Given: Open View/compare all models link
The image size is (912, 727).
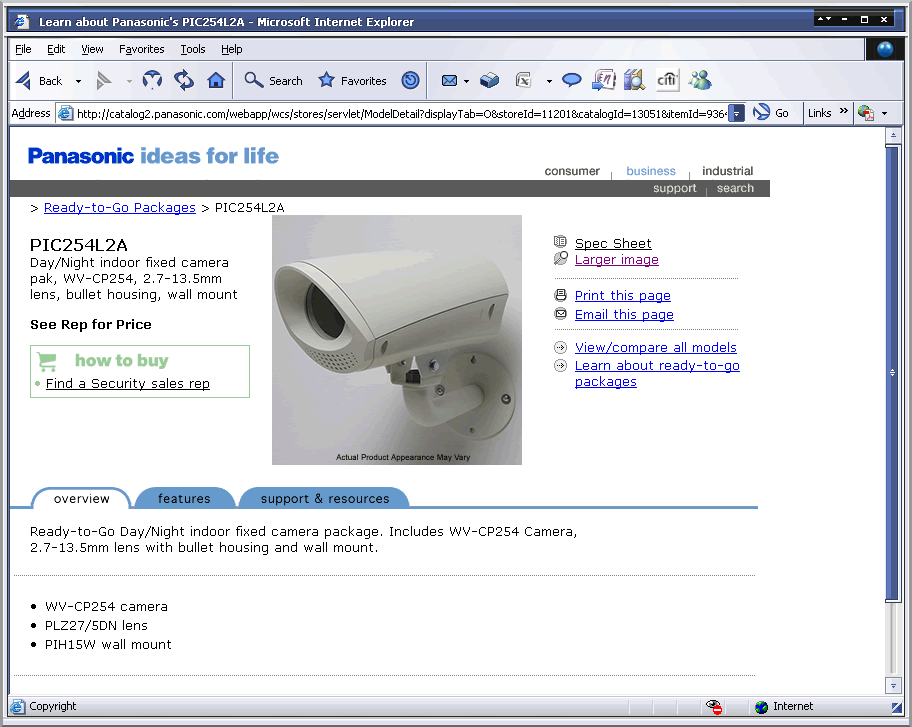Looking at the screenshot, I should [656, 348].
